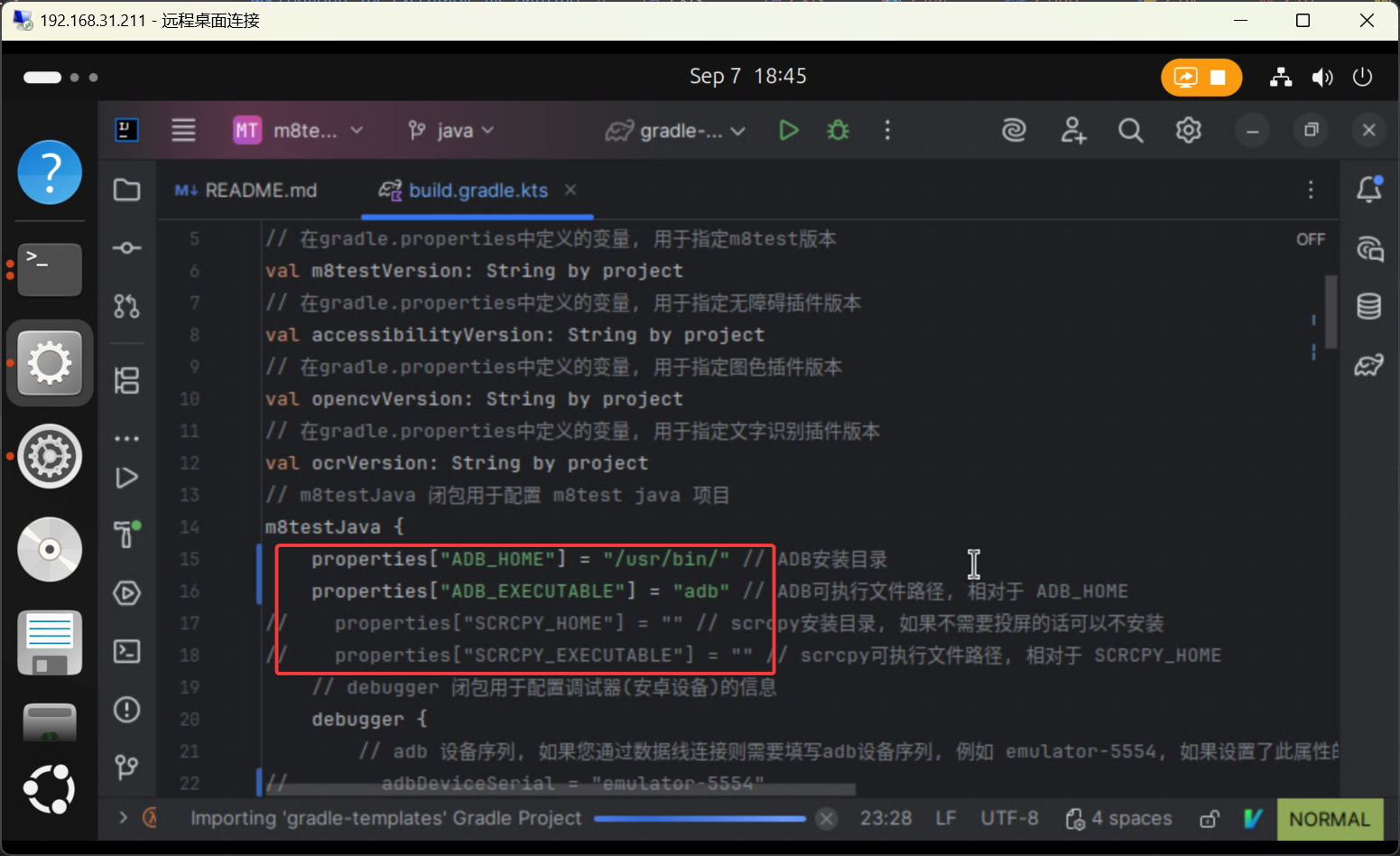Click the UTF-8 encoding in status bar
1400x856 pixels.
tap(1009, 819)
